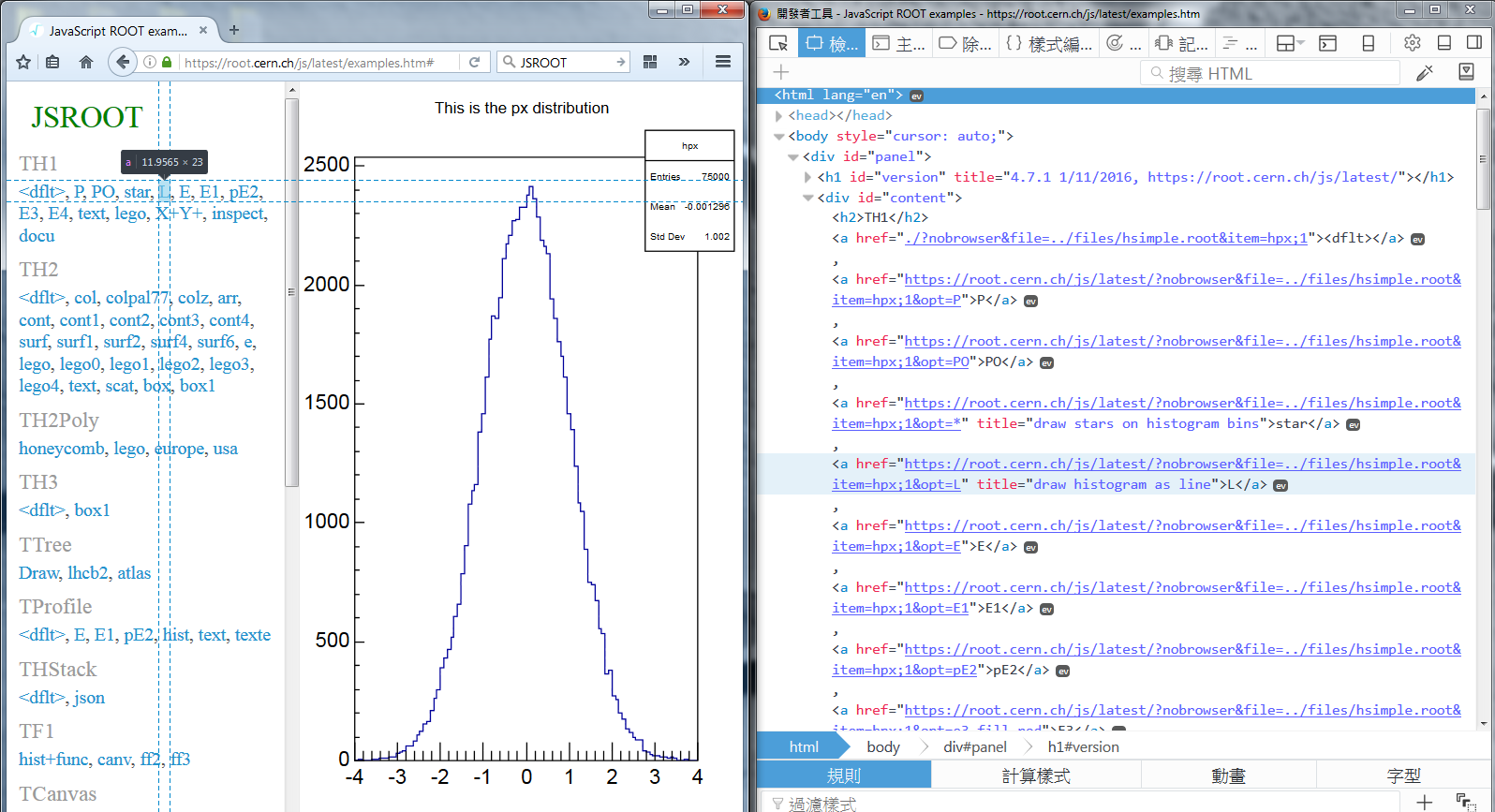Reload the page with the refresh icon
The height and width of the screenshot is (812, 1495).
(475, 62)
